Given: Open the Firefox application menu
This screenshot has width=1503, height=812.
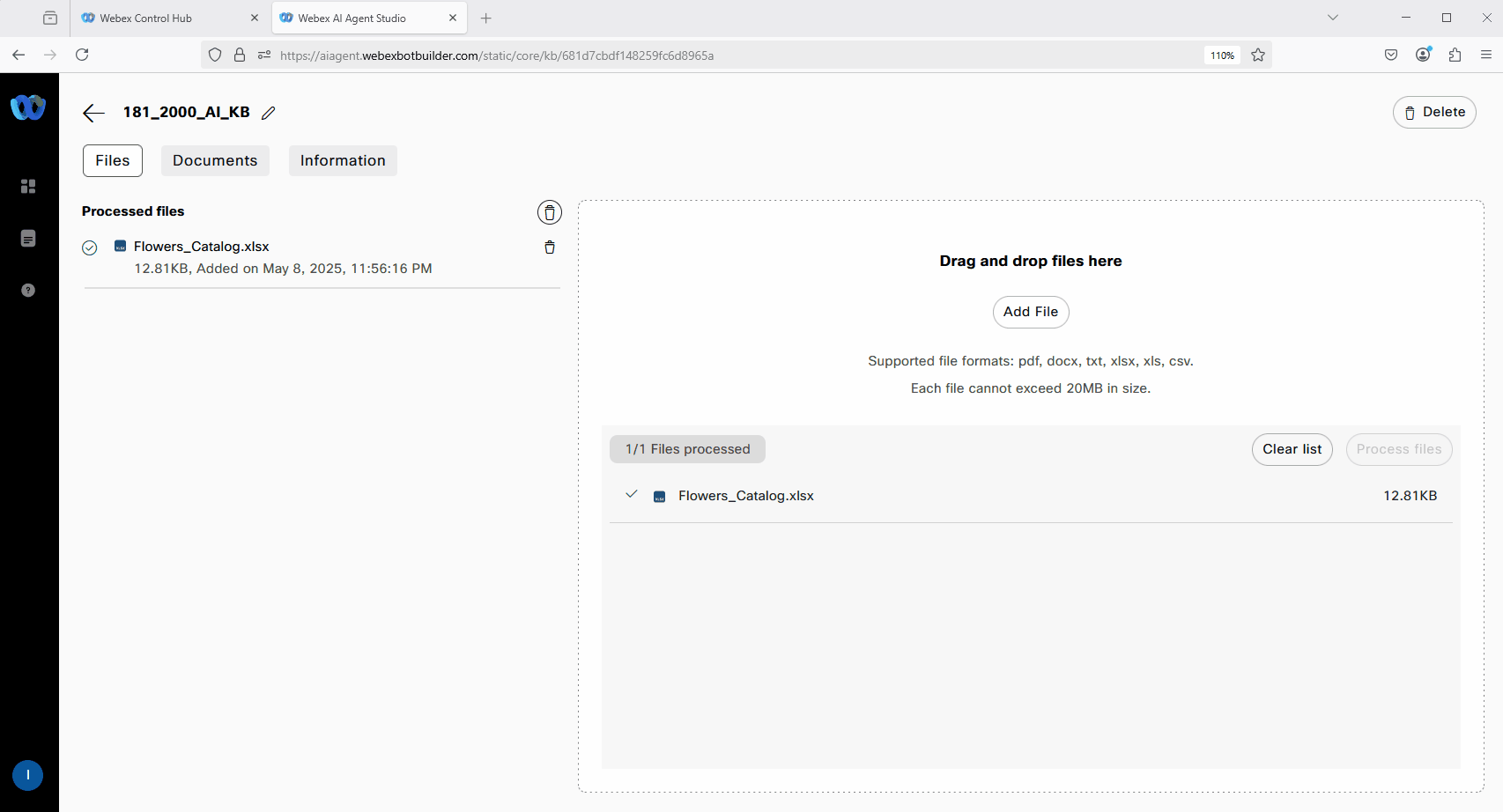Looking at the screenshot, I should coord(1485,55).
